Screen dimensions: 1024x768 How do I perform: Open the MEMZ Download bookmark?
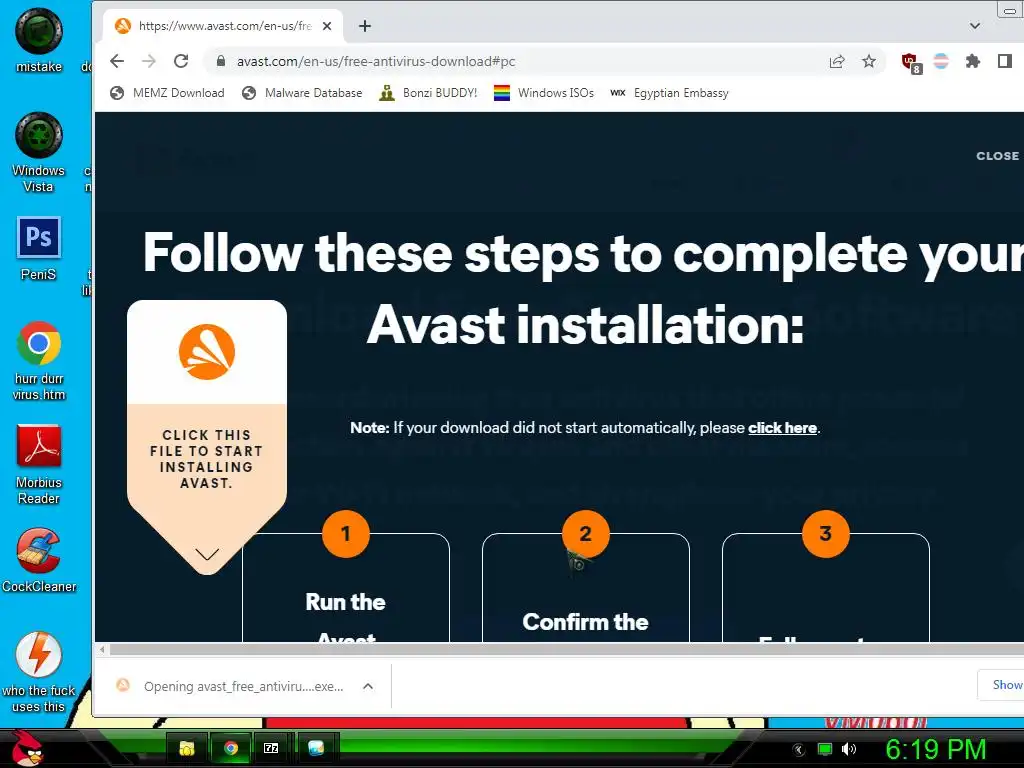click(x=167, y=93)
